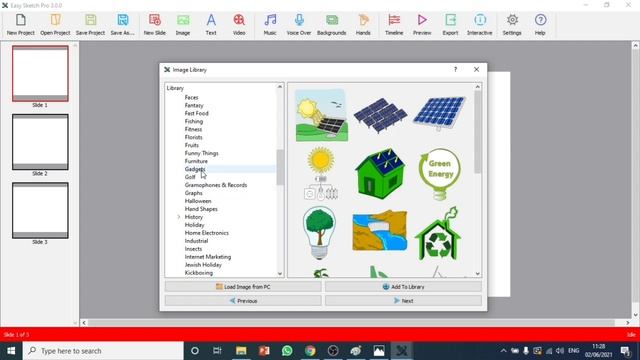Select the Internet Marketing category
The height and width of the screenshot is (360, 640).
[208, 257]
